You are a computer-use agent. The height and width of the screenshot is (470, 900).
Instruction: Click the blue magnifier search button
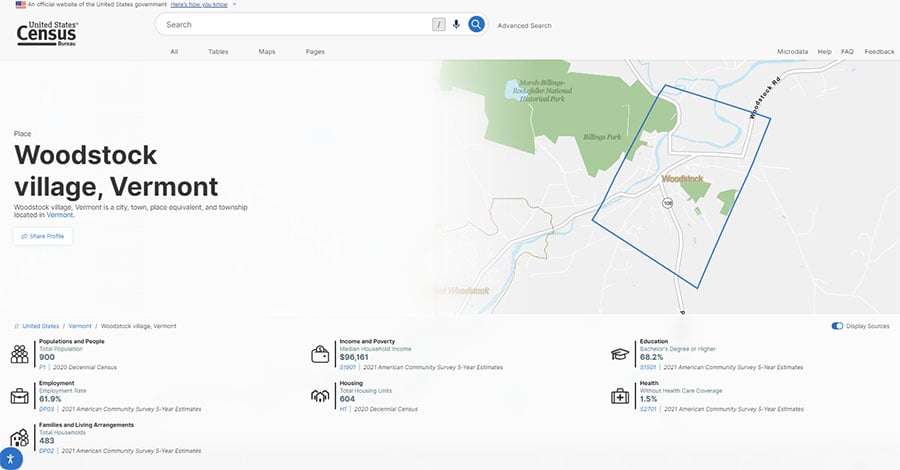476,25
